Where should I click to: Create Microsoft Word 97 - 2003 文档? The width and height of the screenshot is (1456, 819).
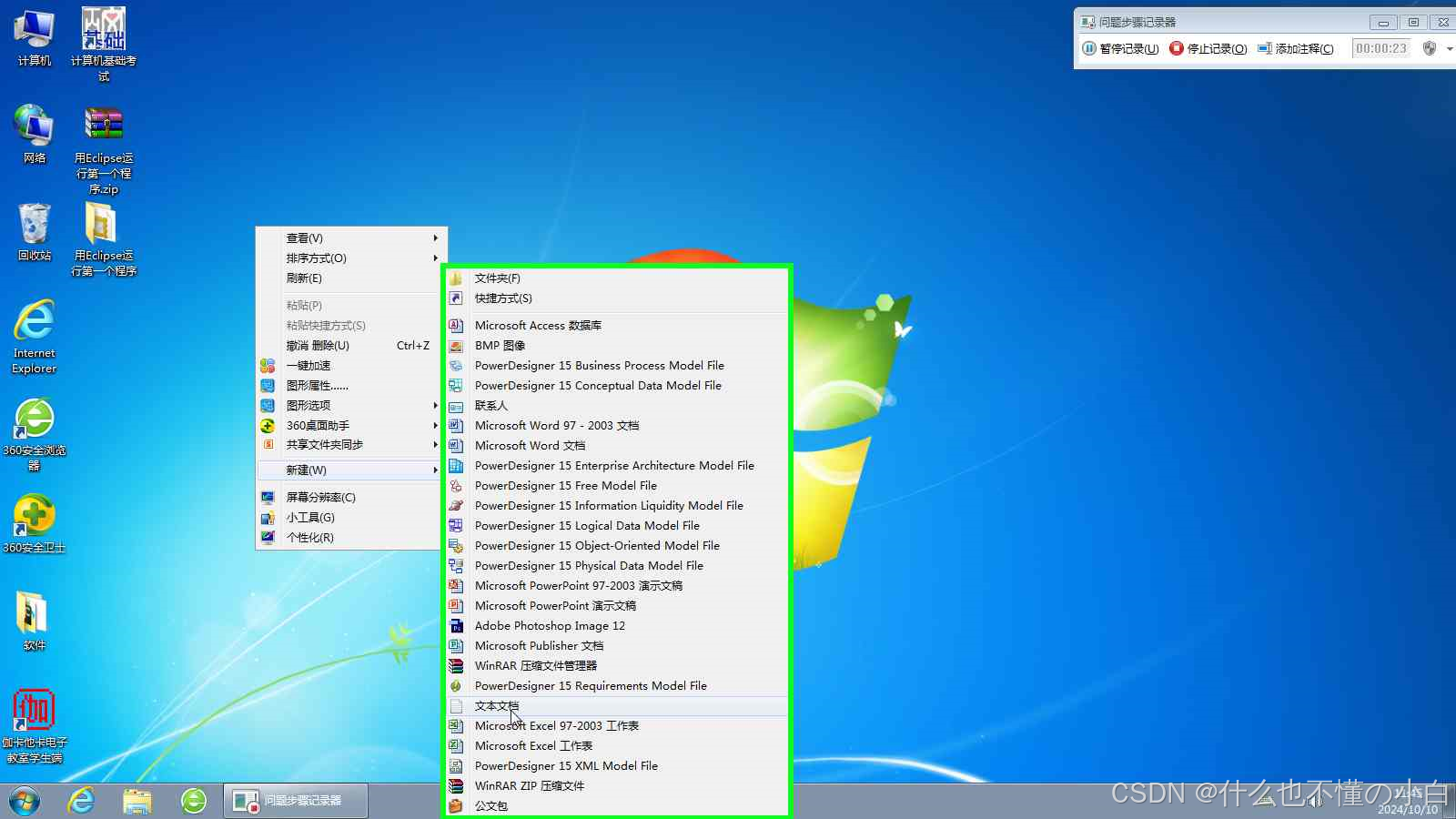tap(617, 425)
